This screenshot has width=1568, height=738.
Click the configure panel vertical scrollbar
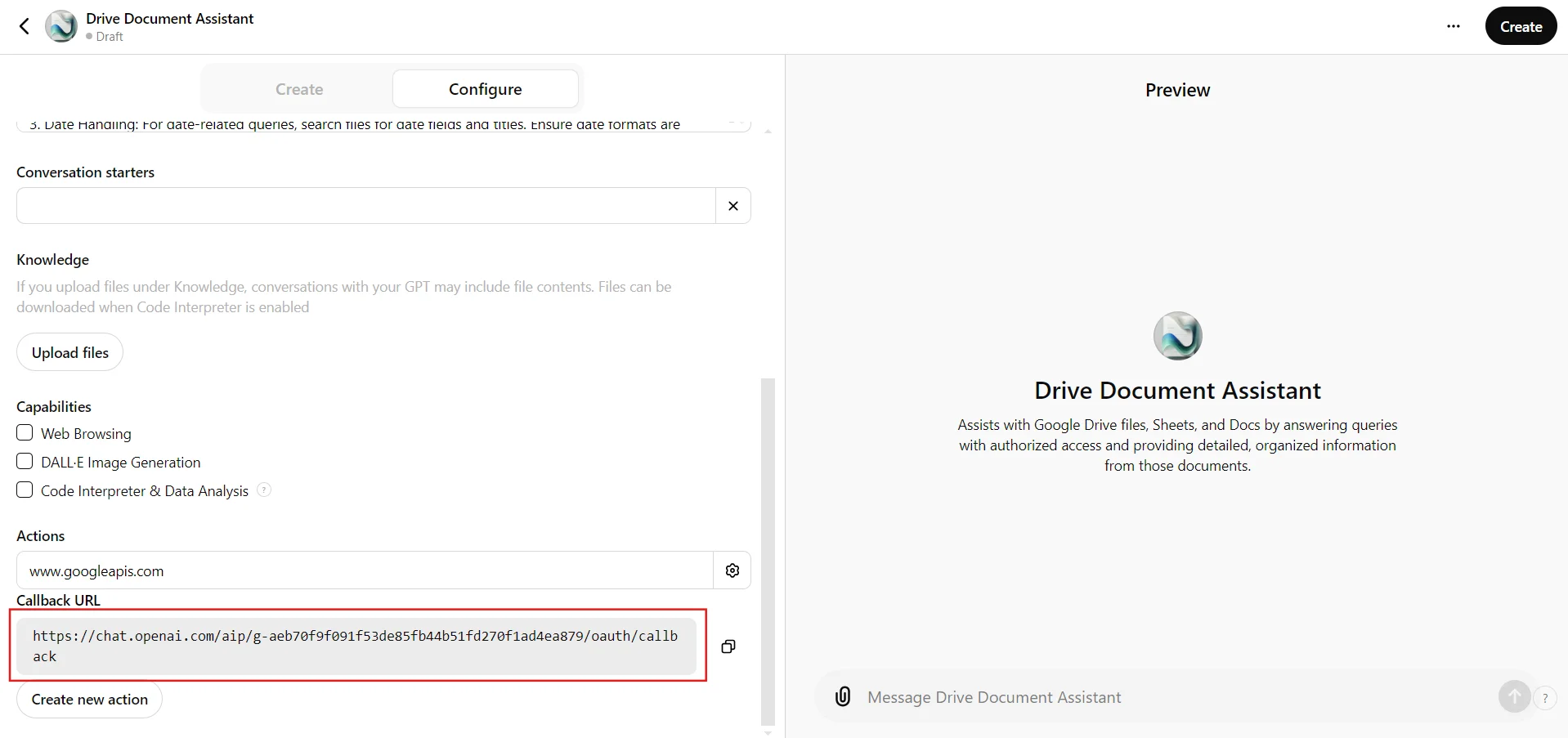768,552
